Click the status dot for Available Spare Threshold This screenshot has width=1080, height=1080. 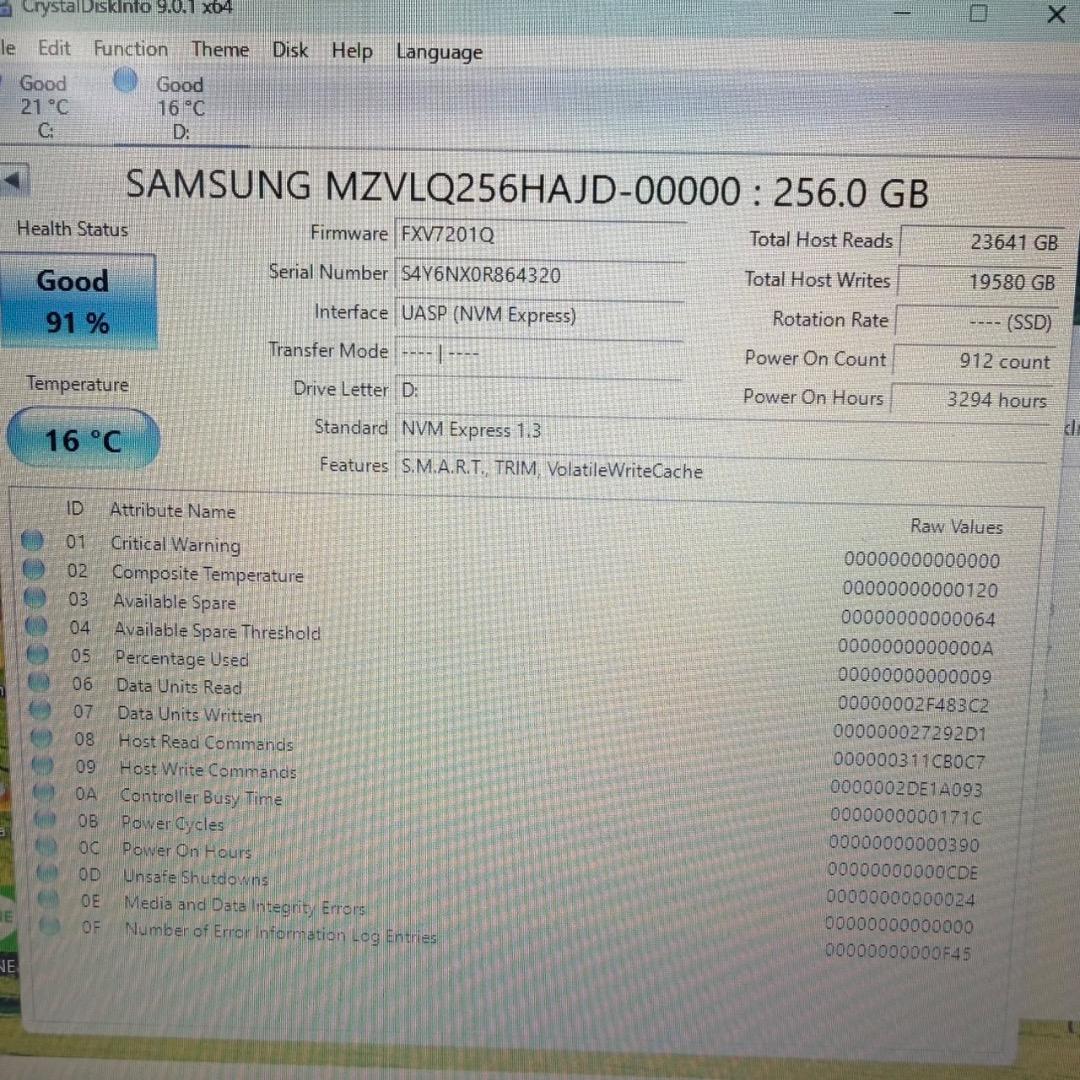[37, 625]
